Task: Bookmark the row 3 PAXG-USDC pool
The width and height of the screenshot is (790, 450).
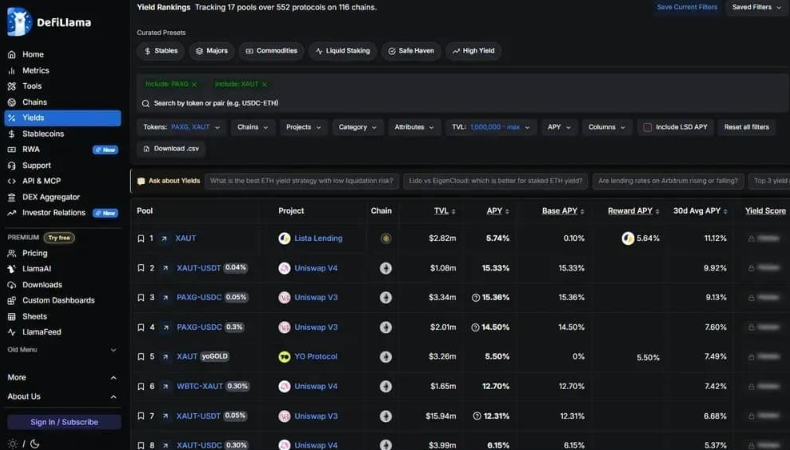Action: (141, 298)
